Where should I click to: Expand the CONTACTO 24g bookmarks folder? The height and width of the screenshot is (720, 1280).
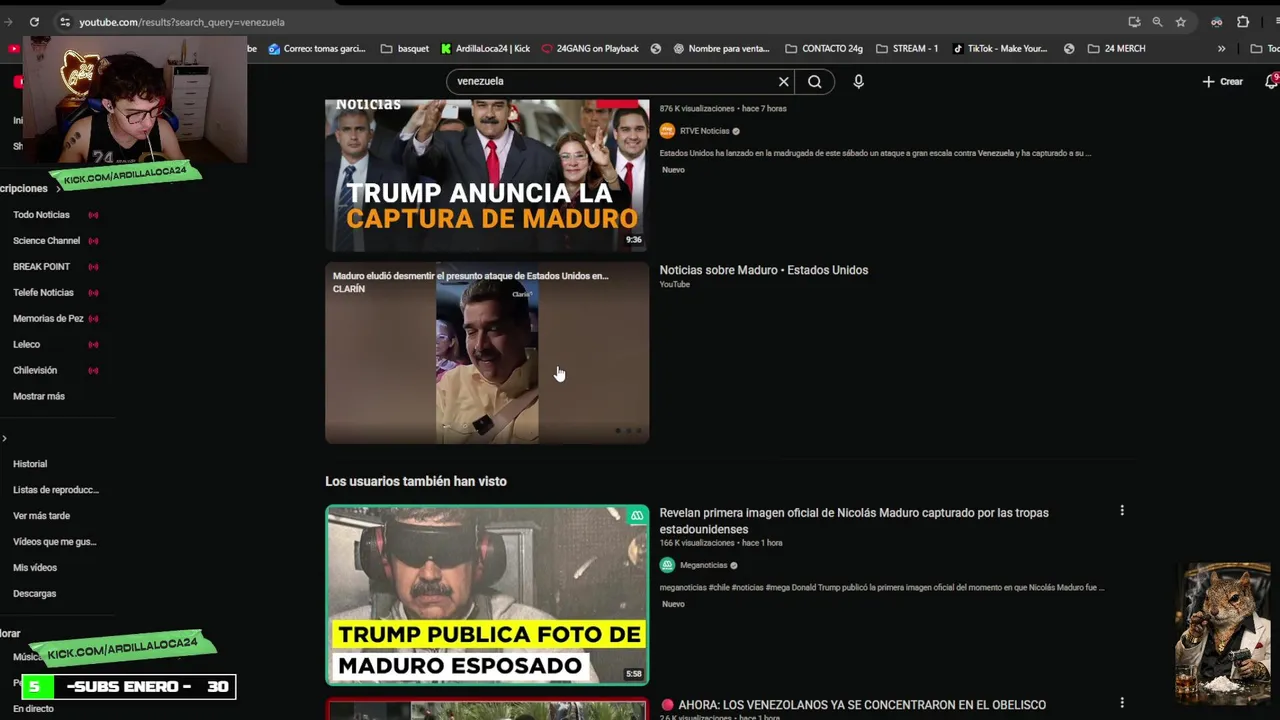pyautogui.click(x=824, y=48)
